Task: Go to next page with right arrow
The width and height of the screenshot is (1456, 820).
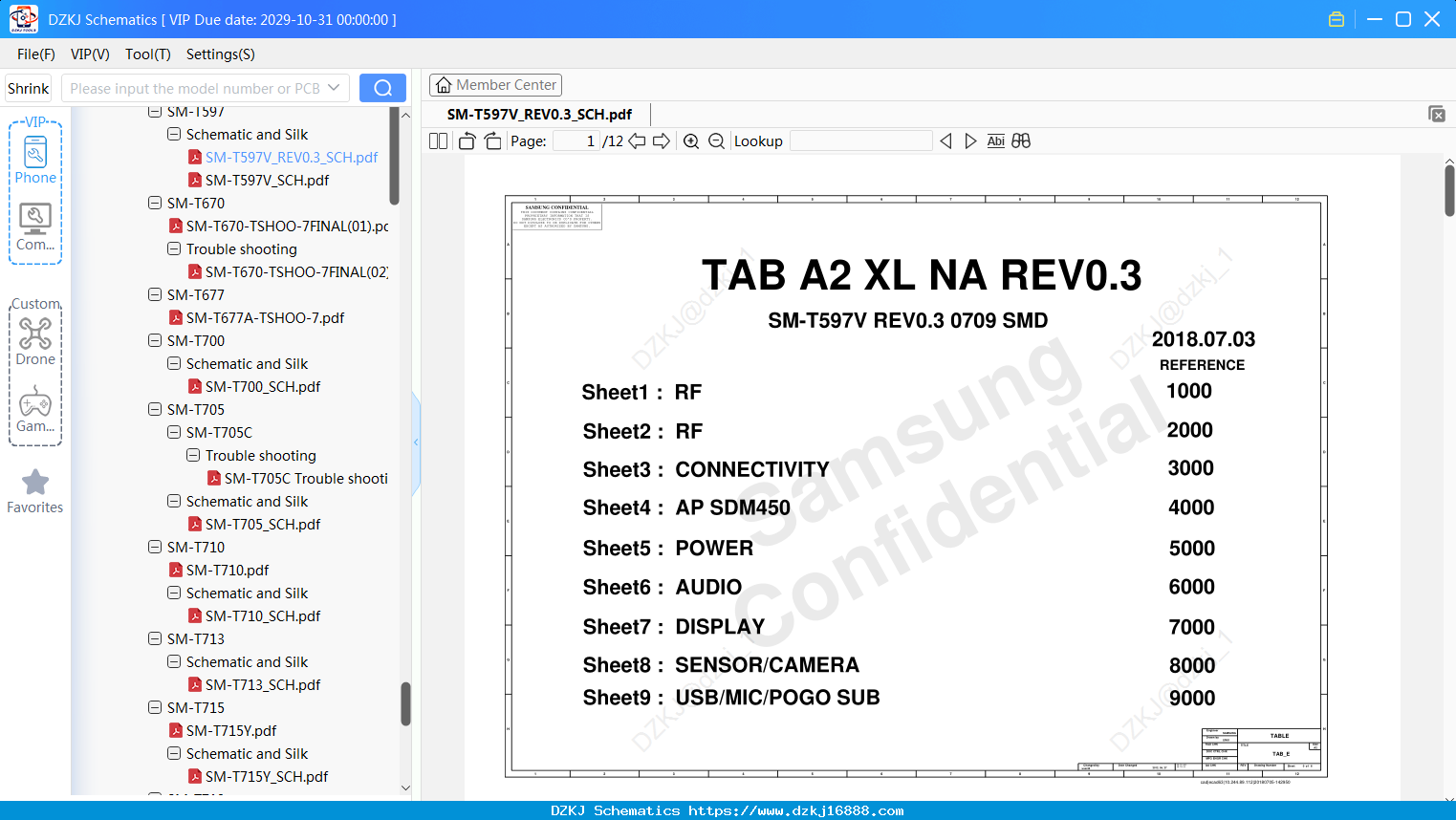Action: point(662,141)
